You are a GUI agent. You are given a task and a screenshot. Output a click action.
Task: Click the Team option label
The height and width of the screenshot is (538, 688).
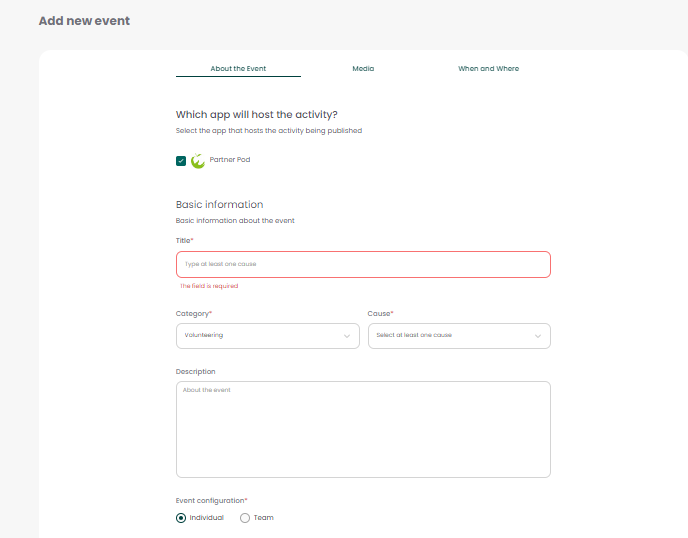263,518
